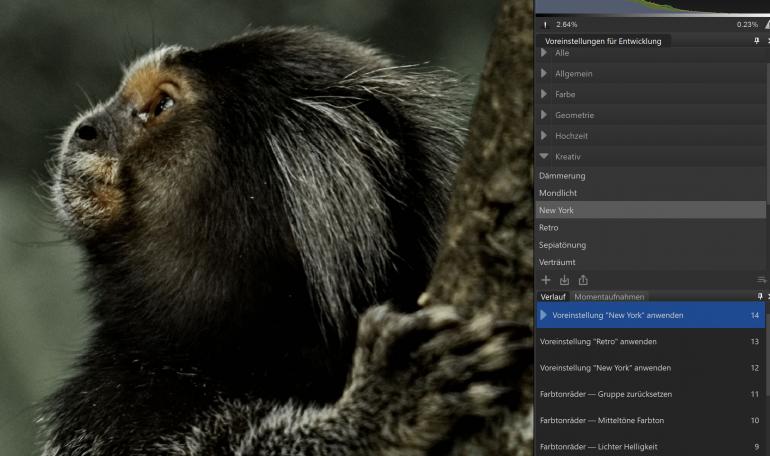Go back to history step 12 New York anwenden
770x456 pixels.
click(x=651, y=368)
